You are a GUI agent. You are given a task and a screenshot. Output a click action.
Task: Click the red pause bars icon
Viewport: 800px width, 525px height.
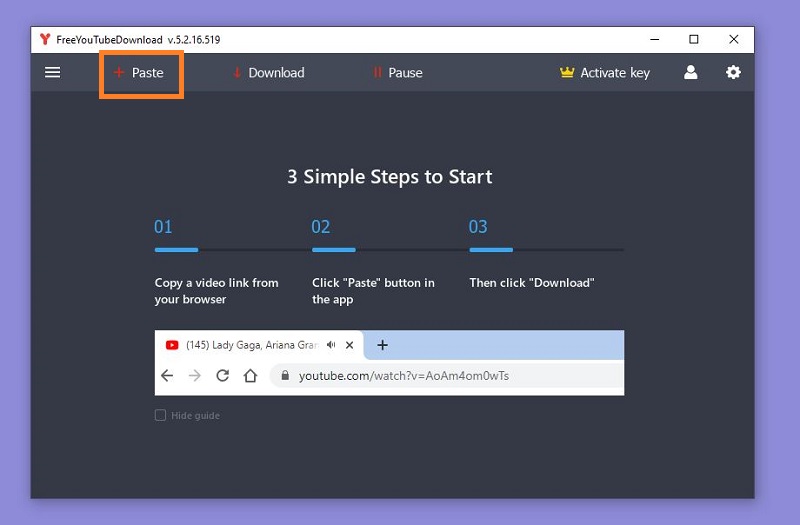pyautogui.click(x=378, y=73)
